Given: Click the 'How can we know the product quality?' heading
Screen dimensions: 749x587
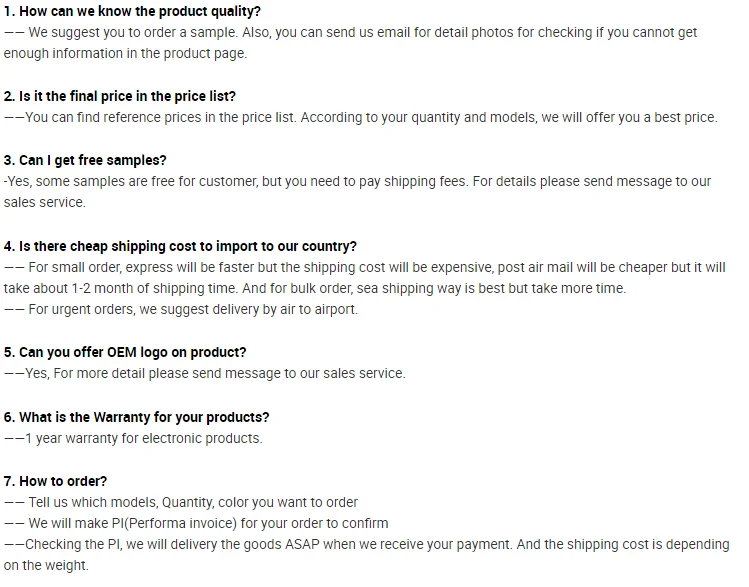Looking at the screenshot, I should point(132,11).
